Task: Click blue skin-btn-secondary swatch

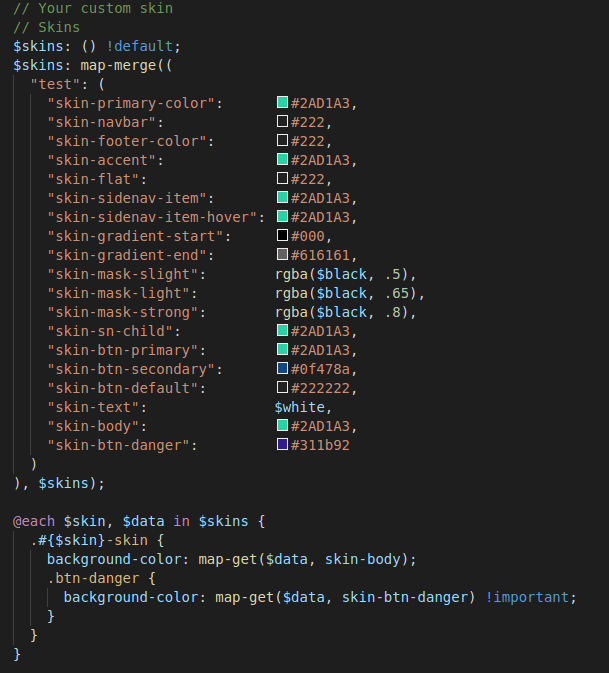Action: (282, 368)
